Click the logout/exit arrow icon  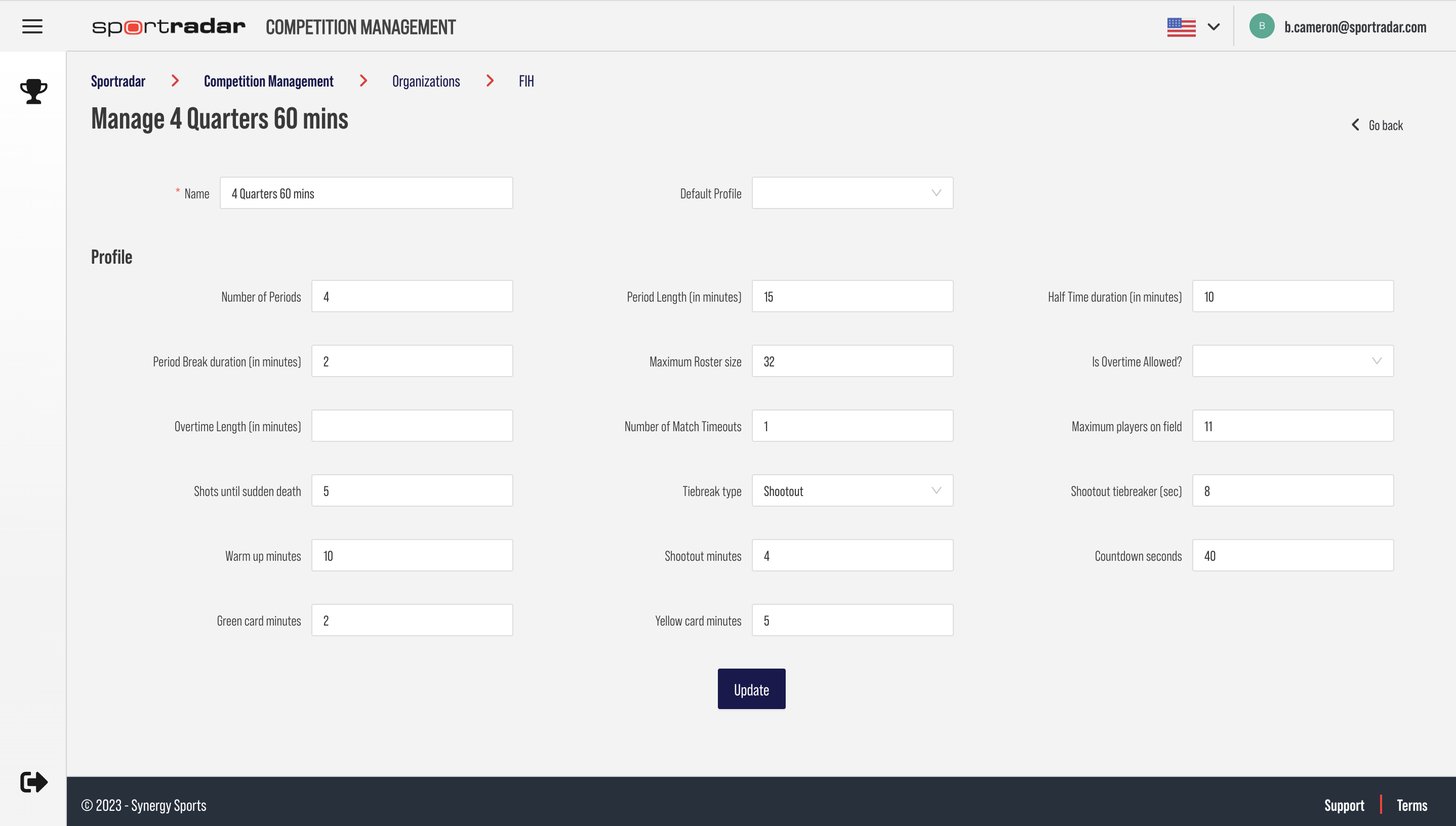pyautogui.click(x=33, y=782)
